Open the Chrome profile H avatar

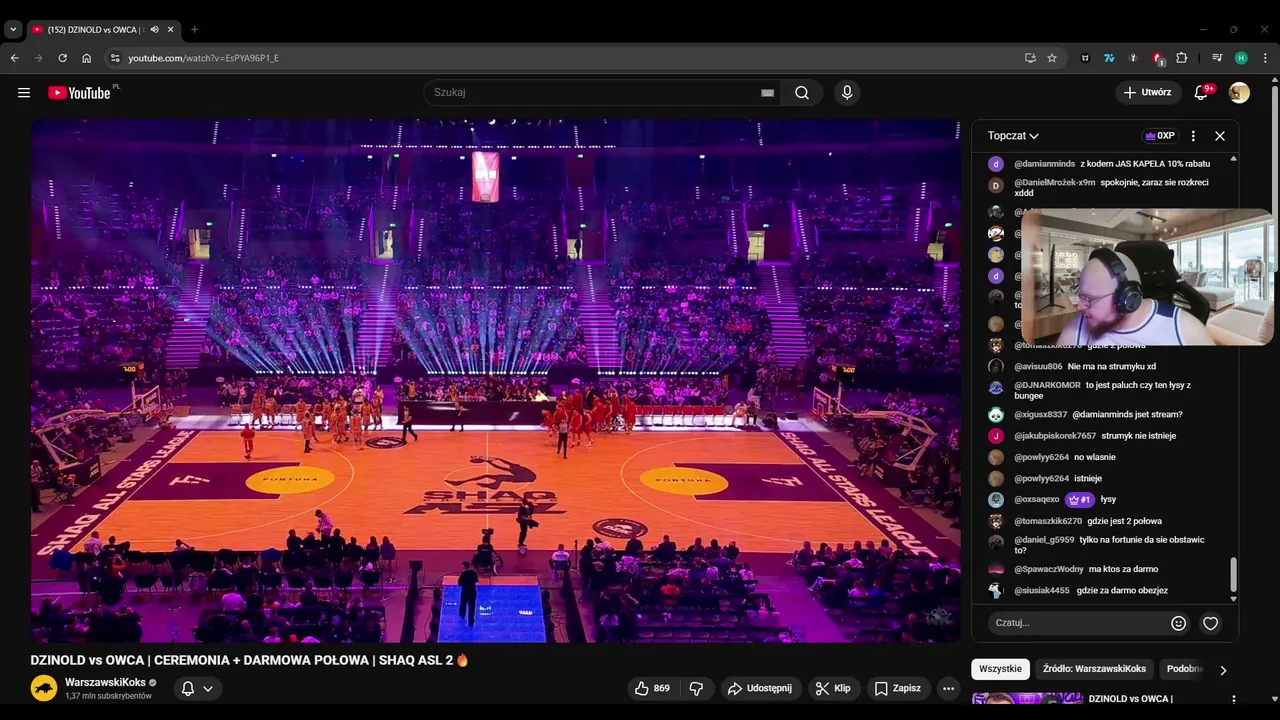1241,58
